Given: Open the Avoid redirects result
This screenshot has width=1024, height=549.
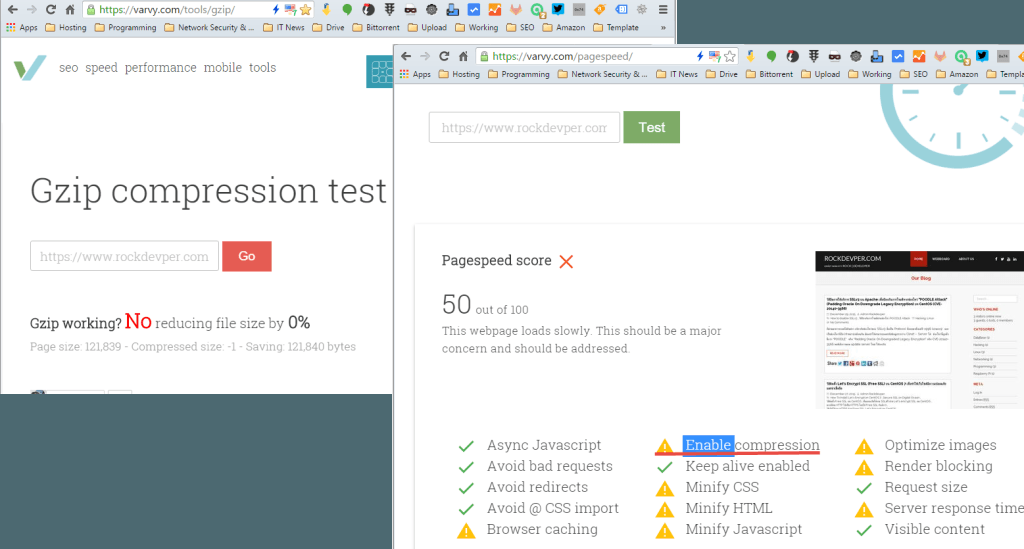Looking at the screenshot, I should tap(537, 488).
